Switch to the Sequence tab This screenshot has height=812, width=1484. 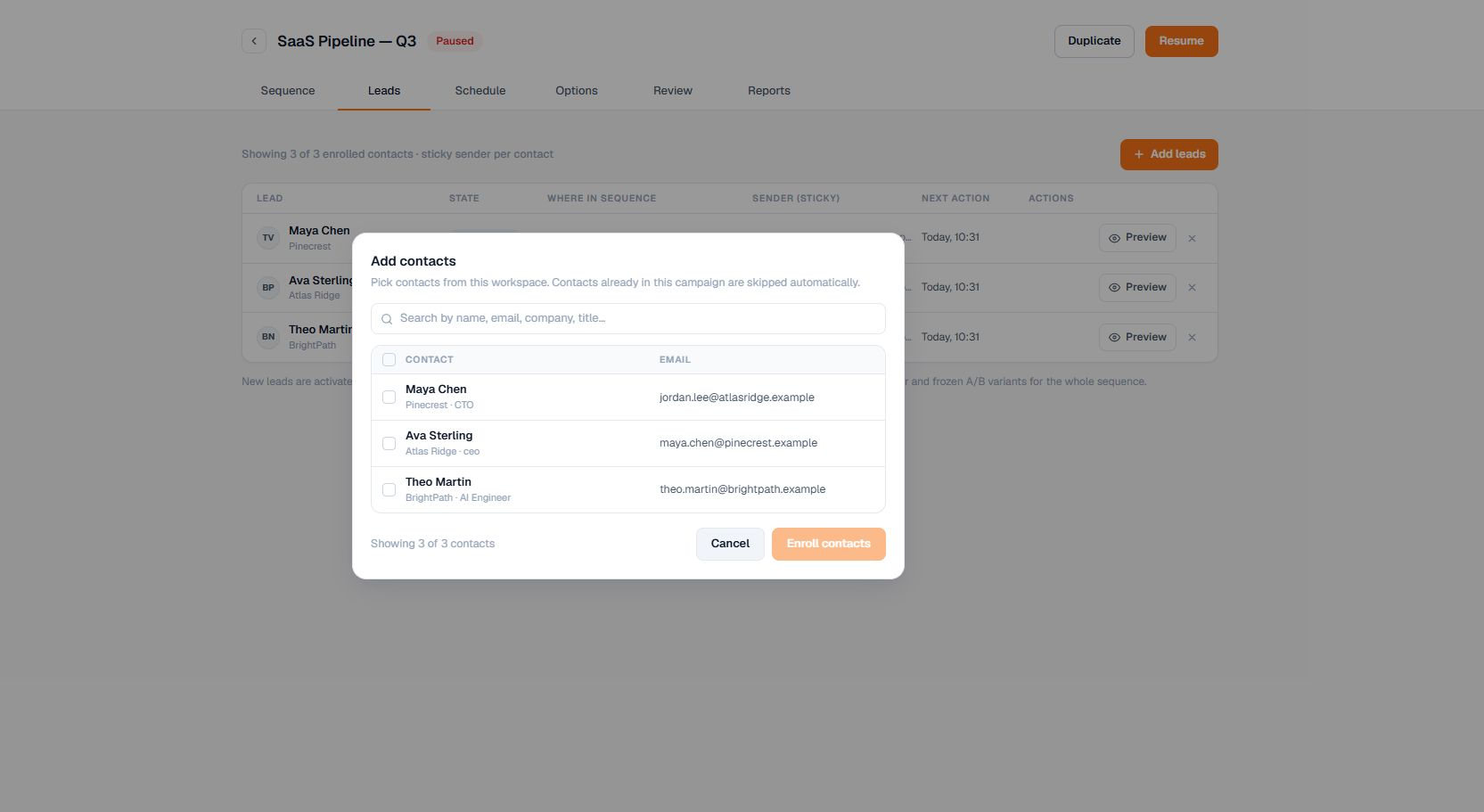pos(288,91)
